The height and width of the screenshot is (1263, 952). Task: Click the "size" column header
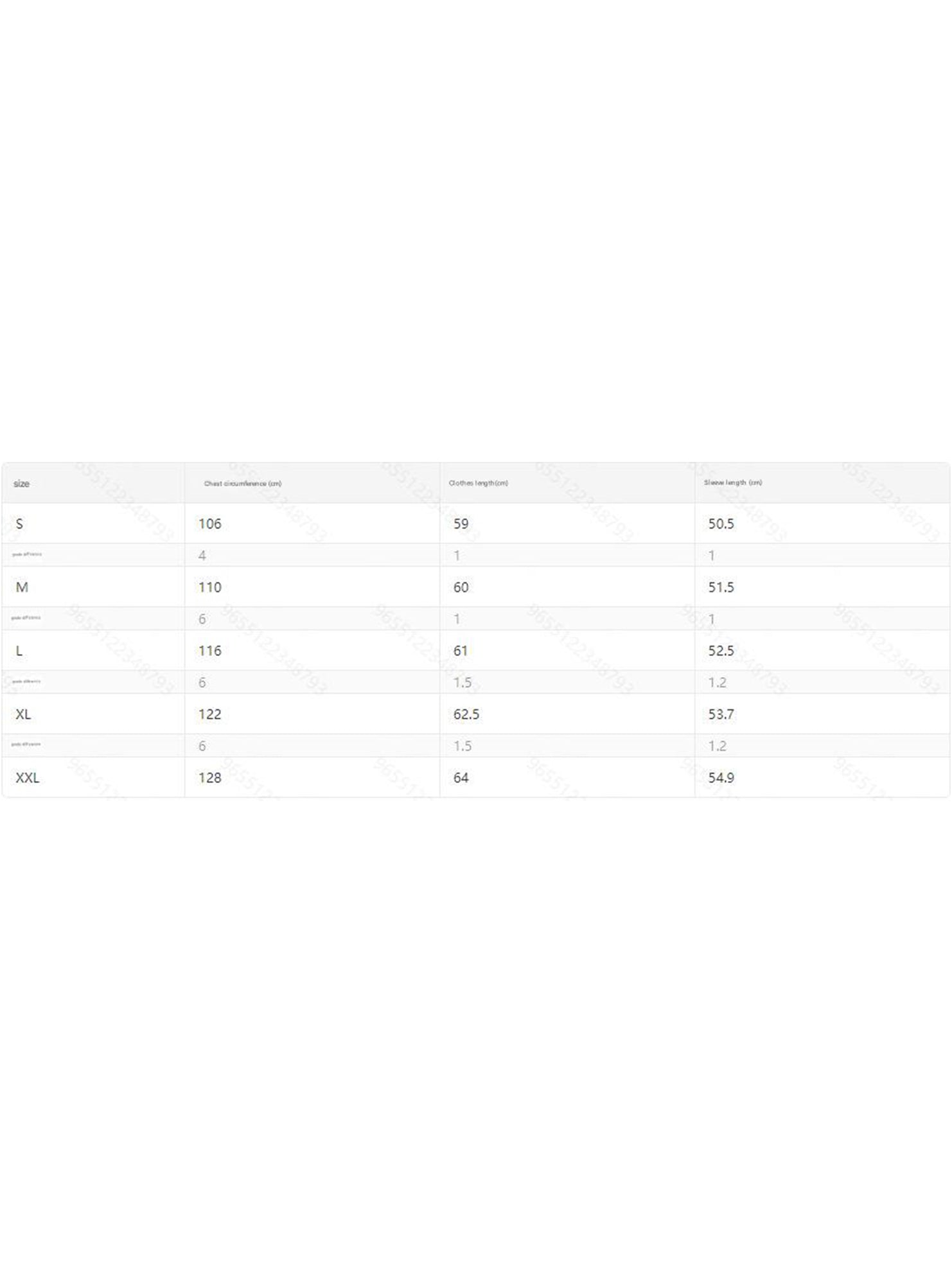pyautogui.click(x=21, y=484)
